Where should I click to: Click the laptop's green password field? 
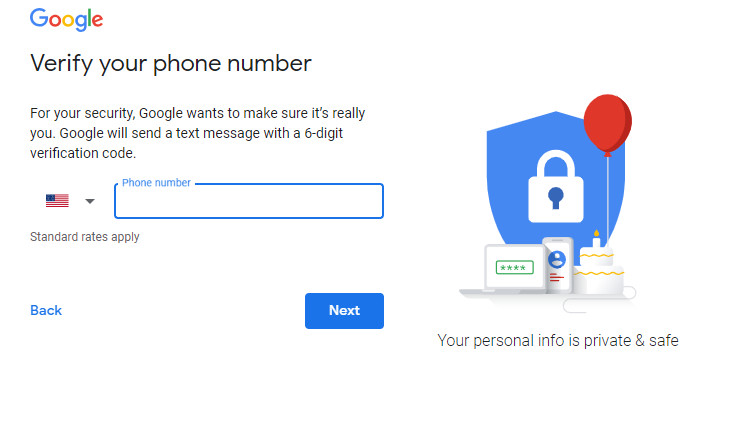coord(515,268)
